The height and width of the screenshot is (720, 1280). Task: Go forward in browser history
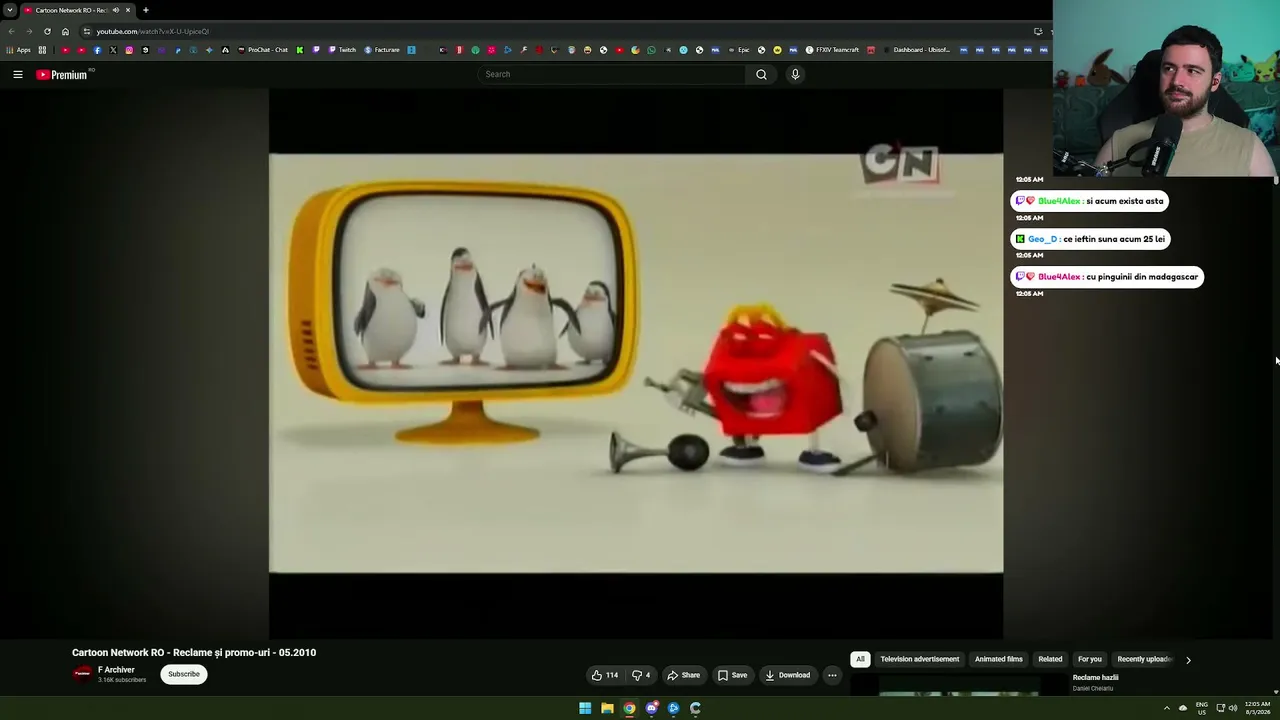(x=29, y=31)
